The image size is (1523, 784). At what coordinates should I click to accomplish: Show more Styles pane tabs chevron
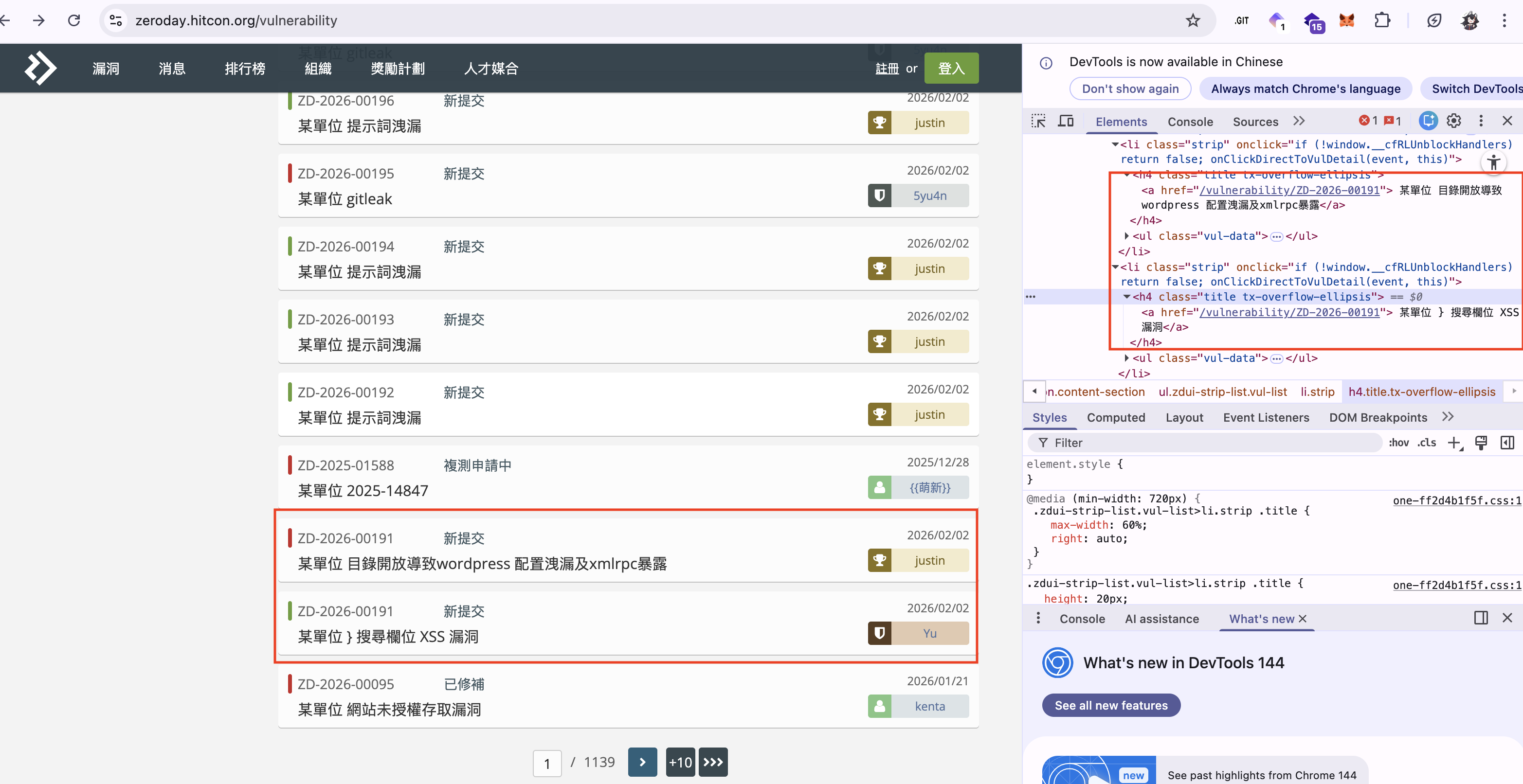pos(1447,417)
